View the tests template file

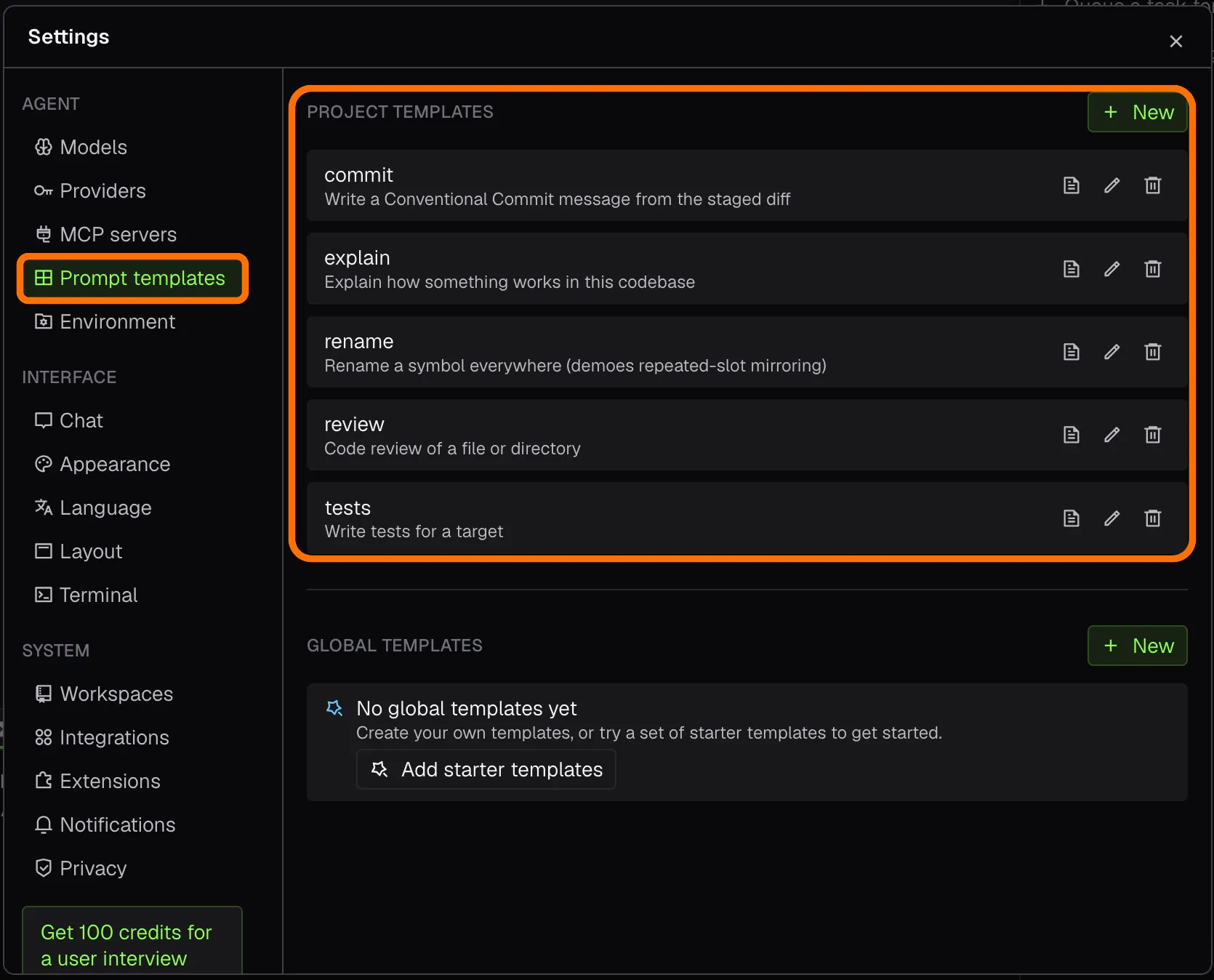[1071, 518]
